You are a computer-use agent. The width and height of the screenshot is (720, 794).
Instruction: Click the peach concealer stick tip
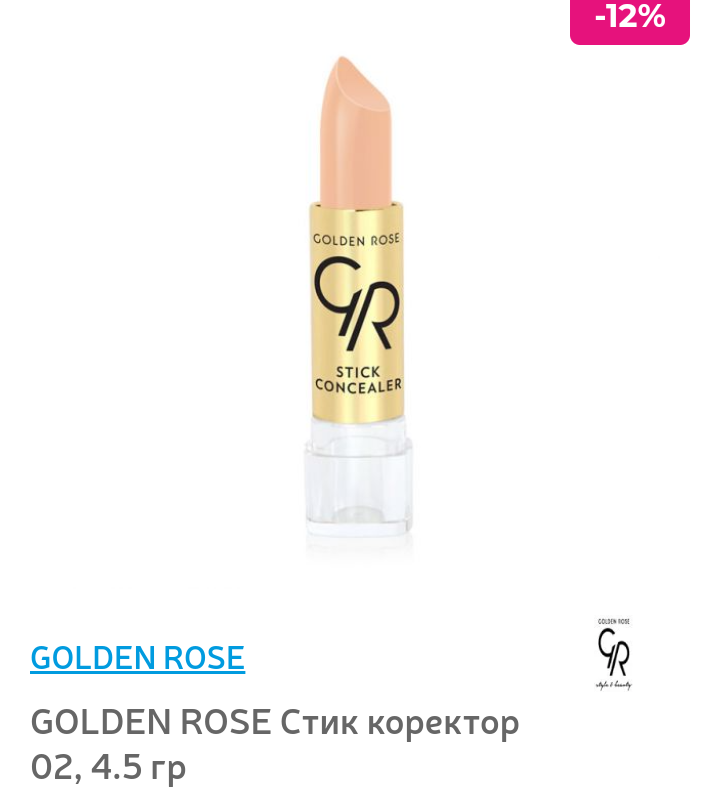click(x=356, y=86)
